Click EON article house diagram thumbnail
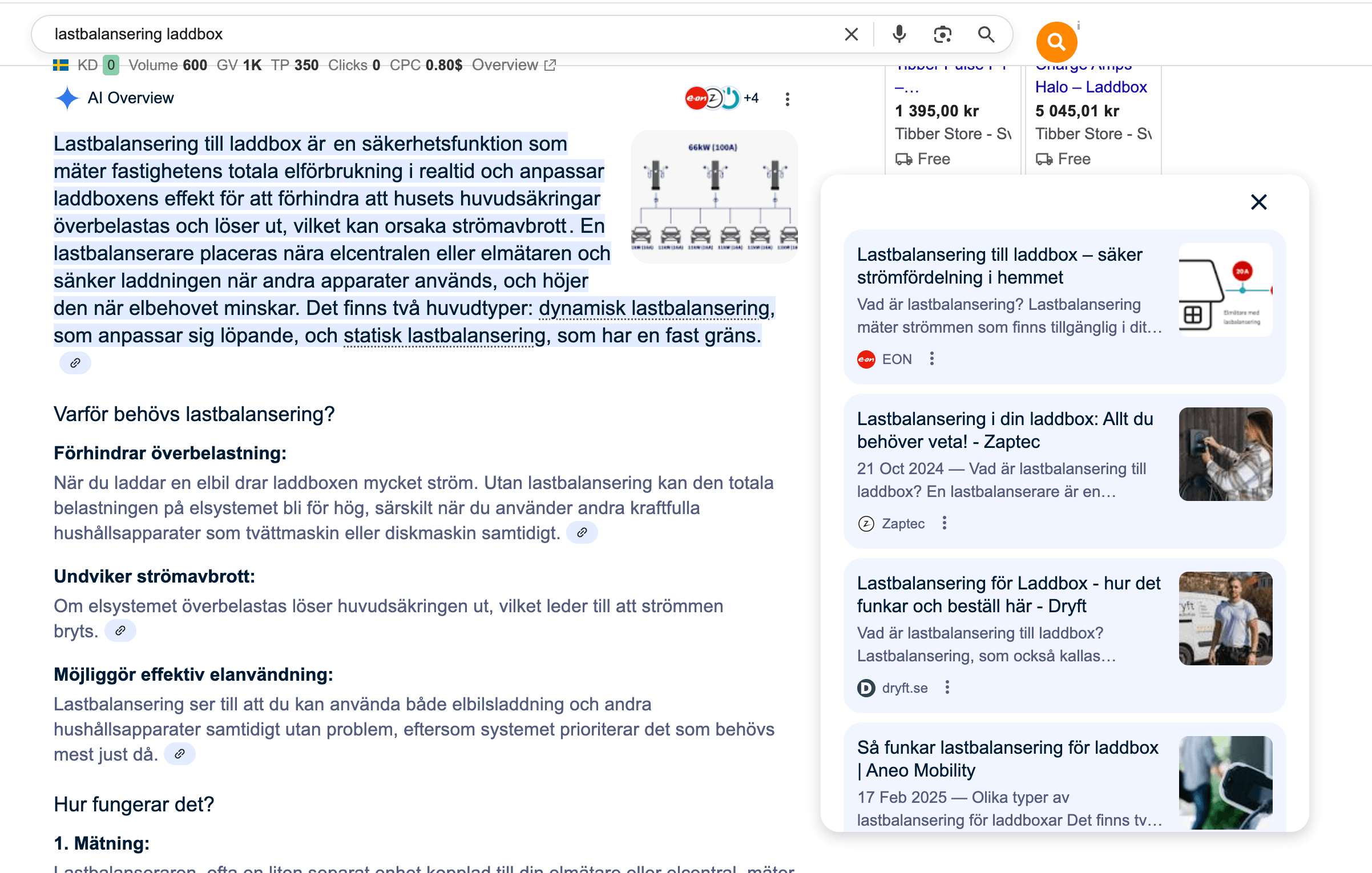Image resolution: width=1372 pixels, height=873 pixels. [x=1225, y=290]
